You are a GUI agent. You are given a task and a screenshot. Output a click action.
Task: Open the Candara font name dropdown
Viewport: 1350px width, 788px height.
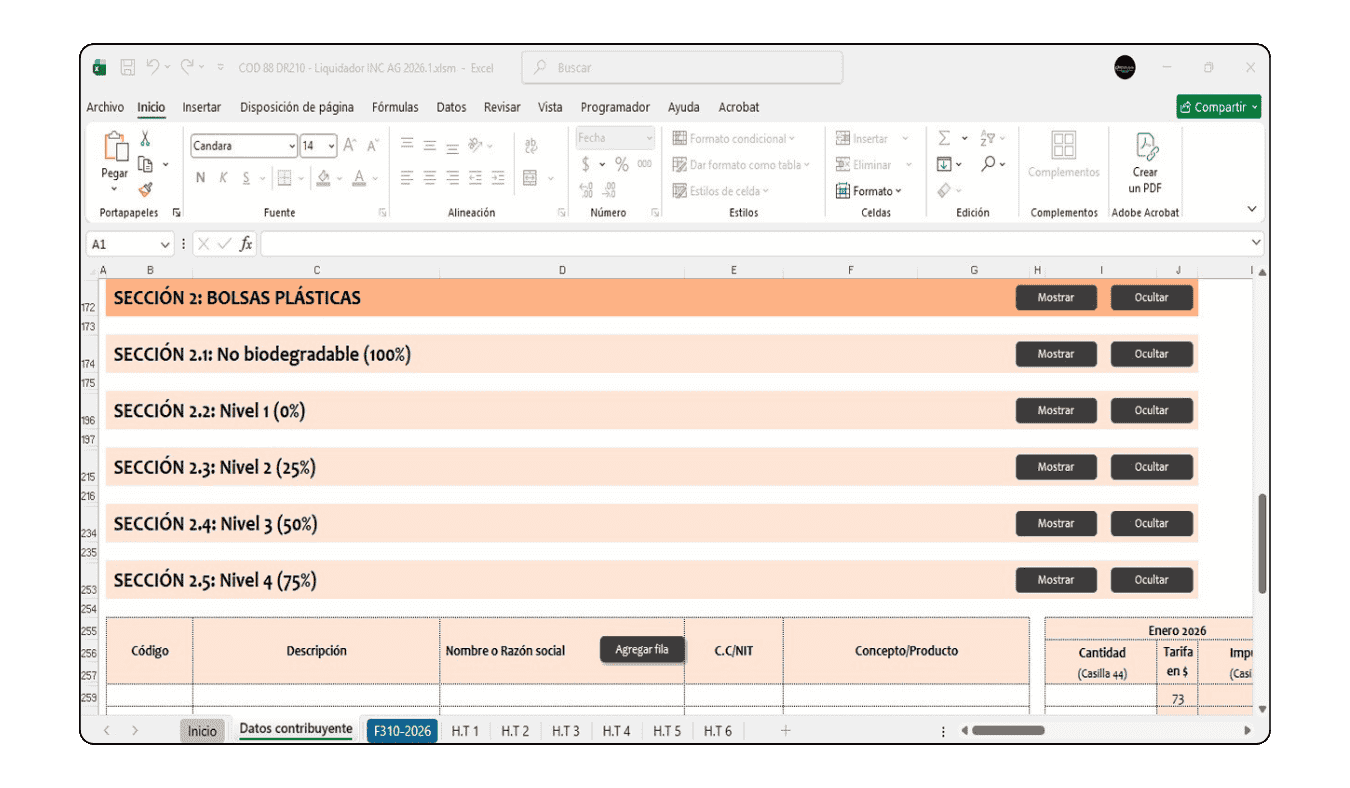[291, 146]
